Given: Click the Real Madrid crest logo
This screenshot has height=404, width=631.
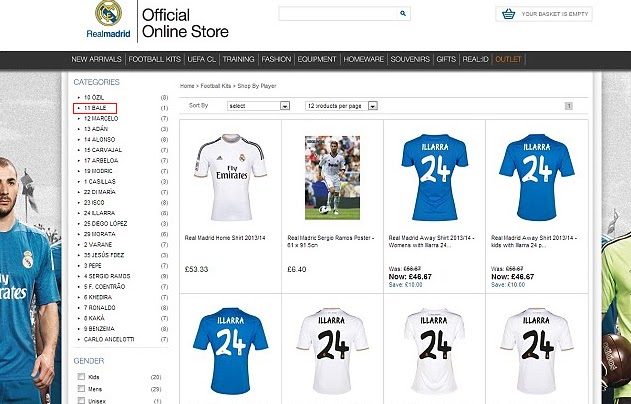Looking at the screenshot, I should [108, 13].
